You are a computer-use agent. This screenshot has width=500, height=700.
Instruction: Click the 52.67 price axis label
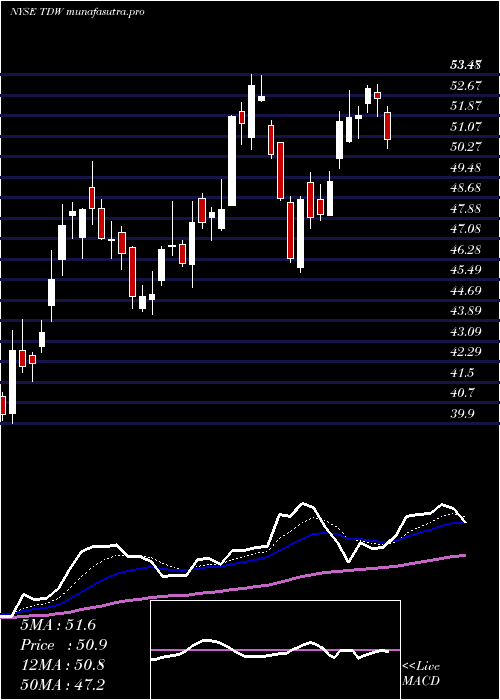465,86
